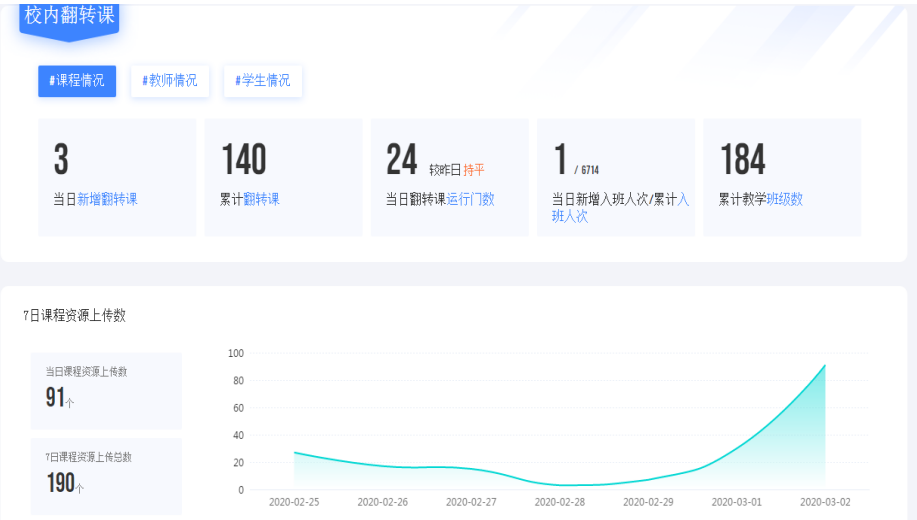Click the 7日课程资源上传数 section title
Screen dimensions: 917x520
click(75, 315)
